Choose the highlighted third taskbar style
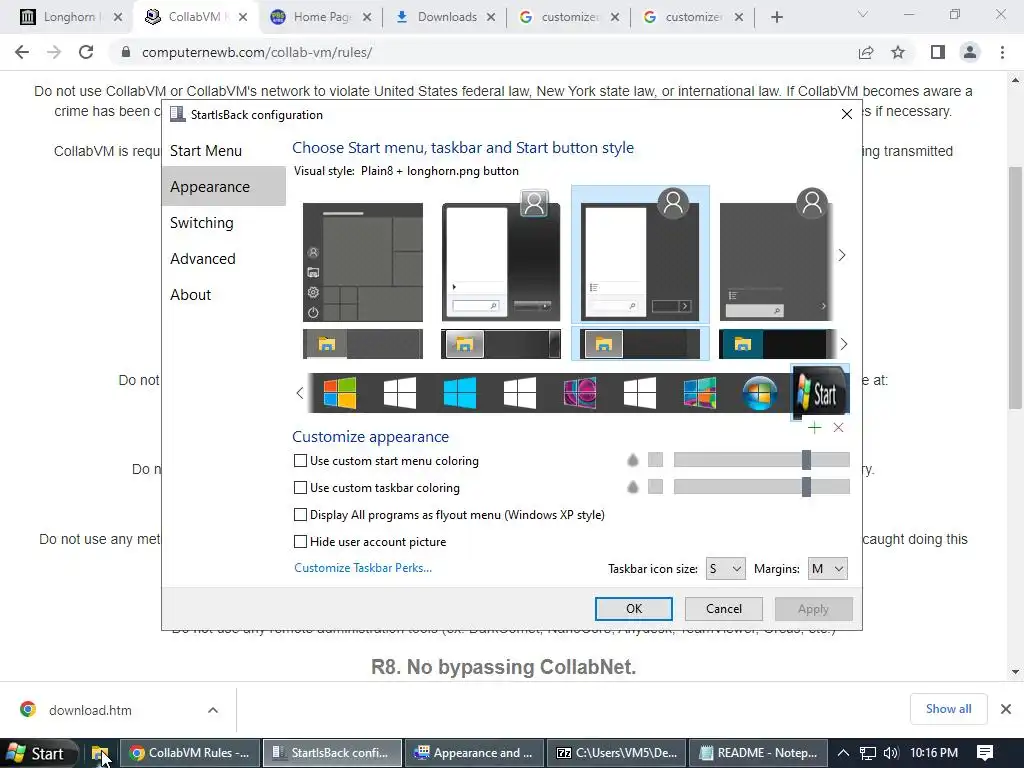 (x=640, y=344)
